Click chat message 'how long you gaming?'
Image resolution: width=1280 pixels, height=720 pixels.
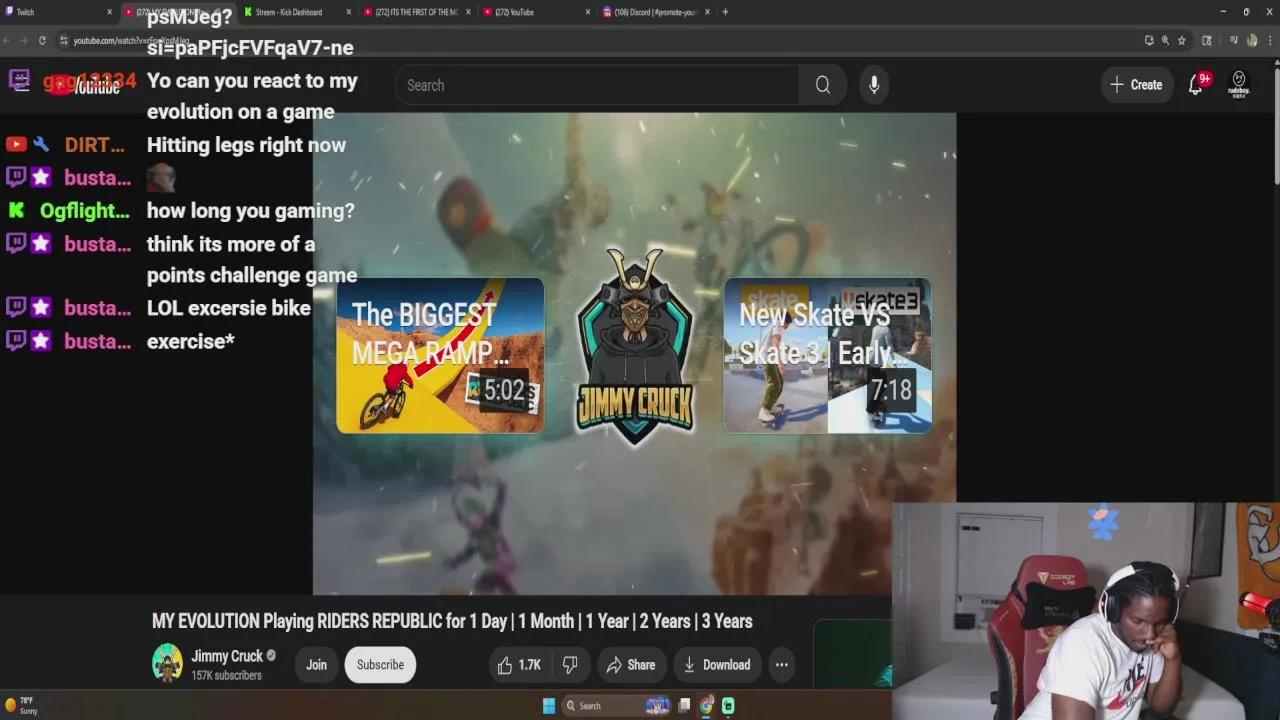tap(250, 211)
